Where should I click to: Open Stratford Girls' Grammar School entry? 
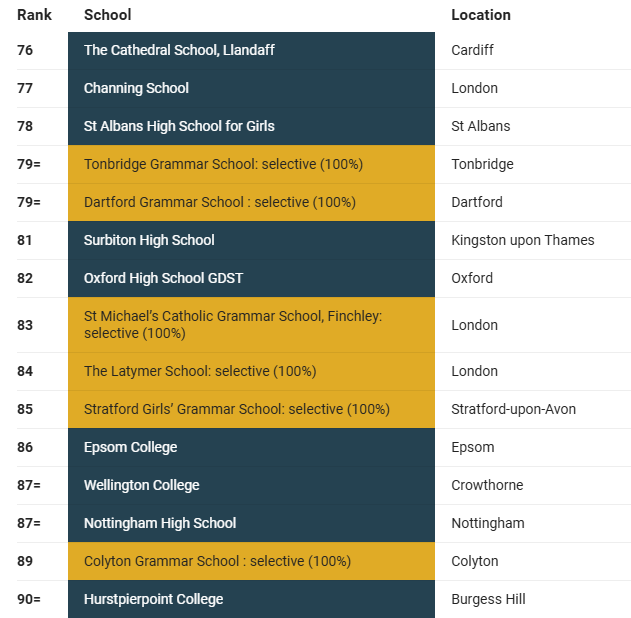click(237, 409)
